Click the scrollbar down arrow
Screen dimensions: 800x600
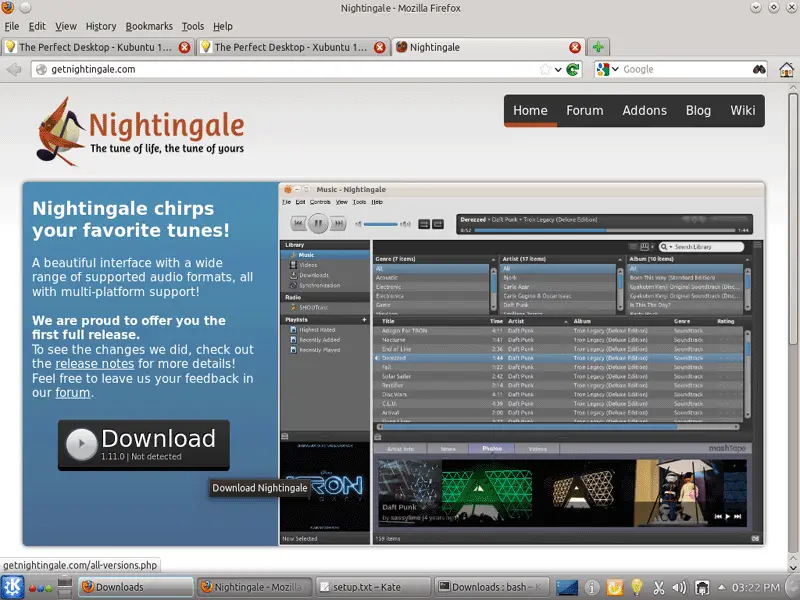coord(793,567)
